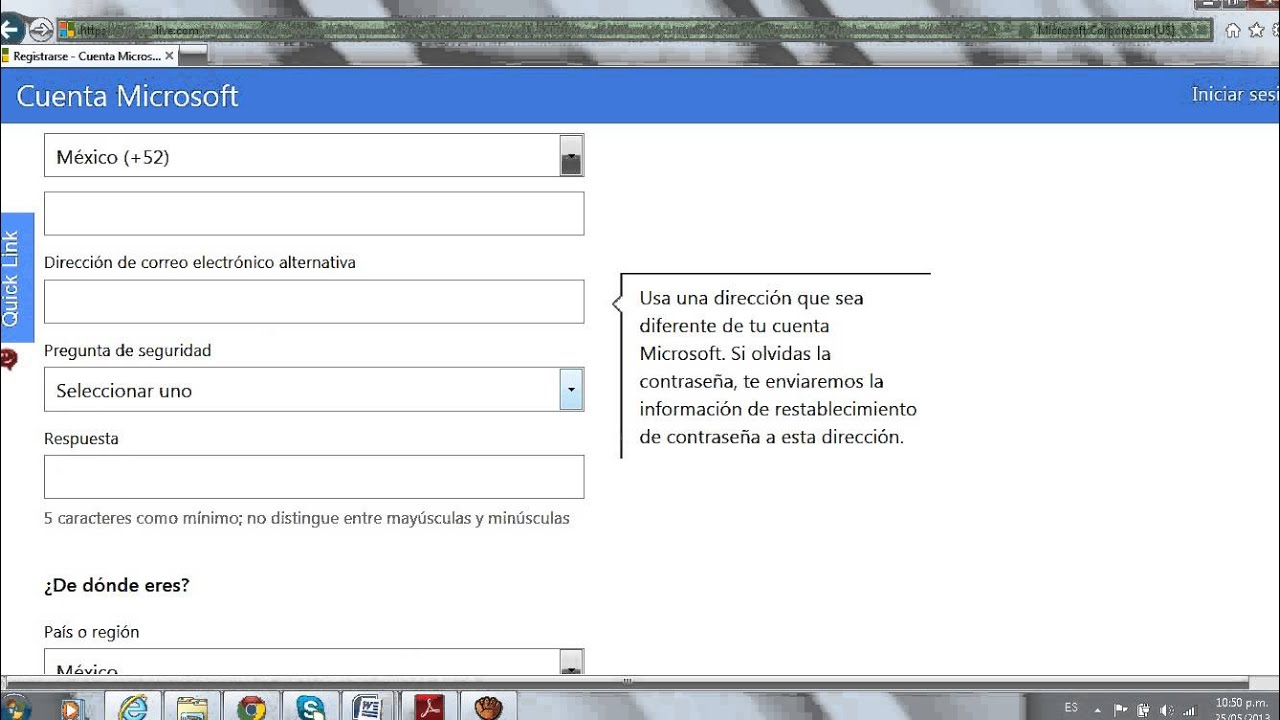Open the browser Home icon
Screen dimensions: 1280x720
click(x=1233, y=30)
